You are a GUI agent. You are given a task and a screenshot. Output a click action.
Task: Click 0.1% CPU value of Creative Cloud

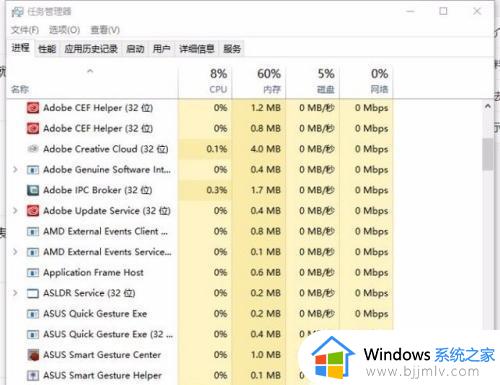pyautogui.click(x=217, y=149)
